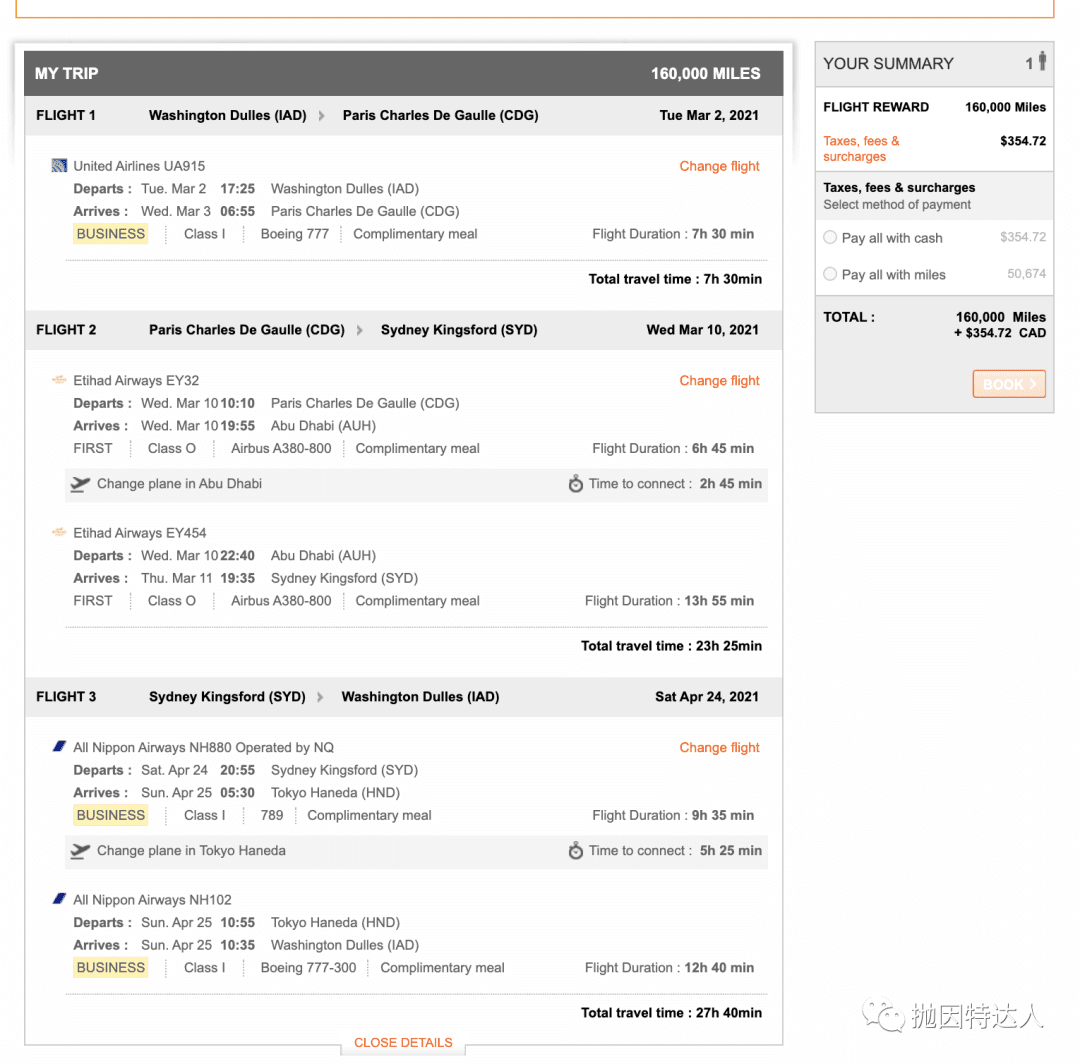Change flight for Sydney to Washington leg
Viewport: 1080px width, 1064px height.
click(x=719, y=748)
